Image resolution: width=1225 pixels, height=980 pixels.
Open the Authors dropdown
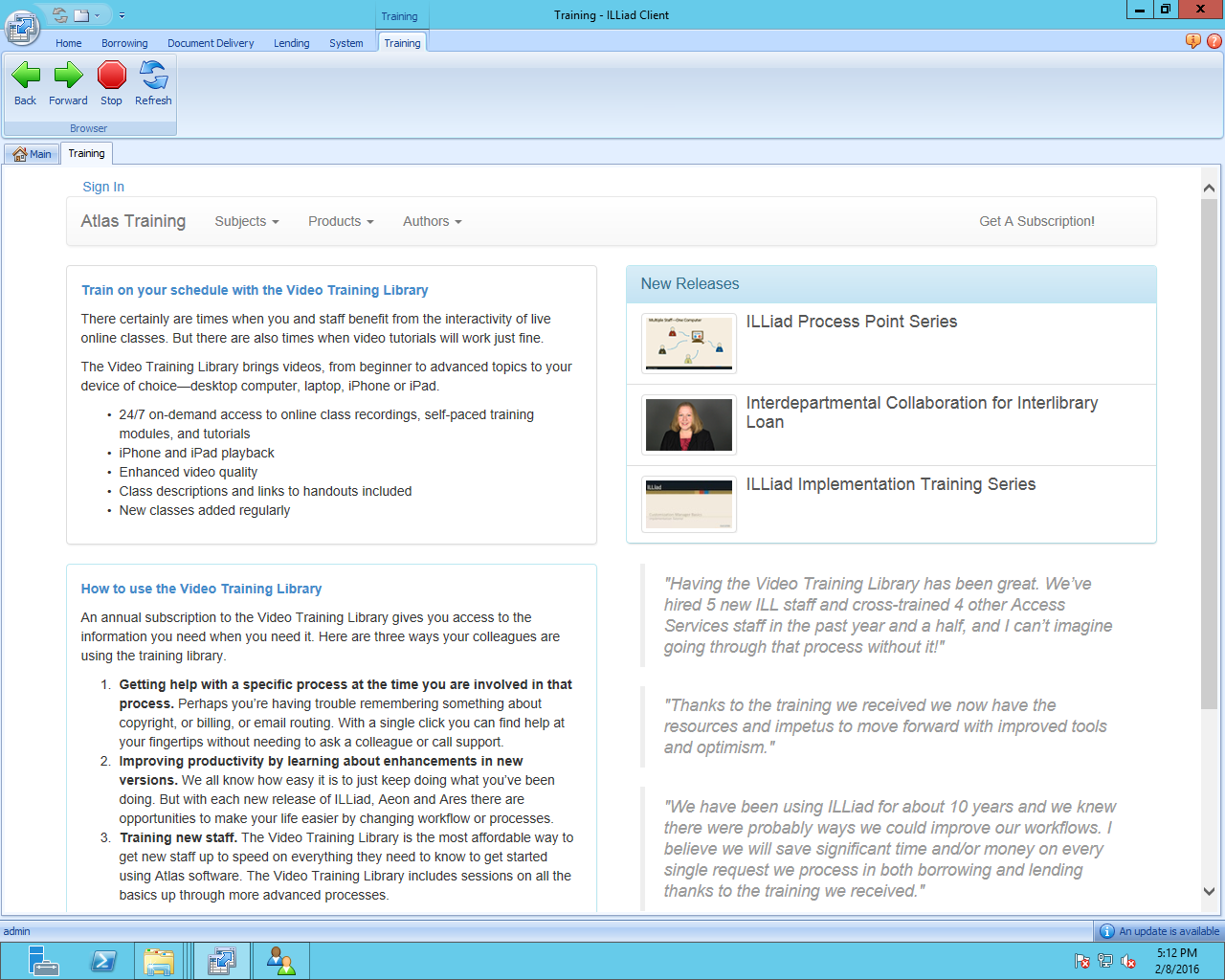click(432, 221)
